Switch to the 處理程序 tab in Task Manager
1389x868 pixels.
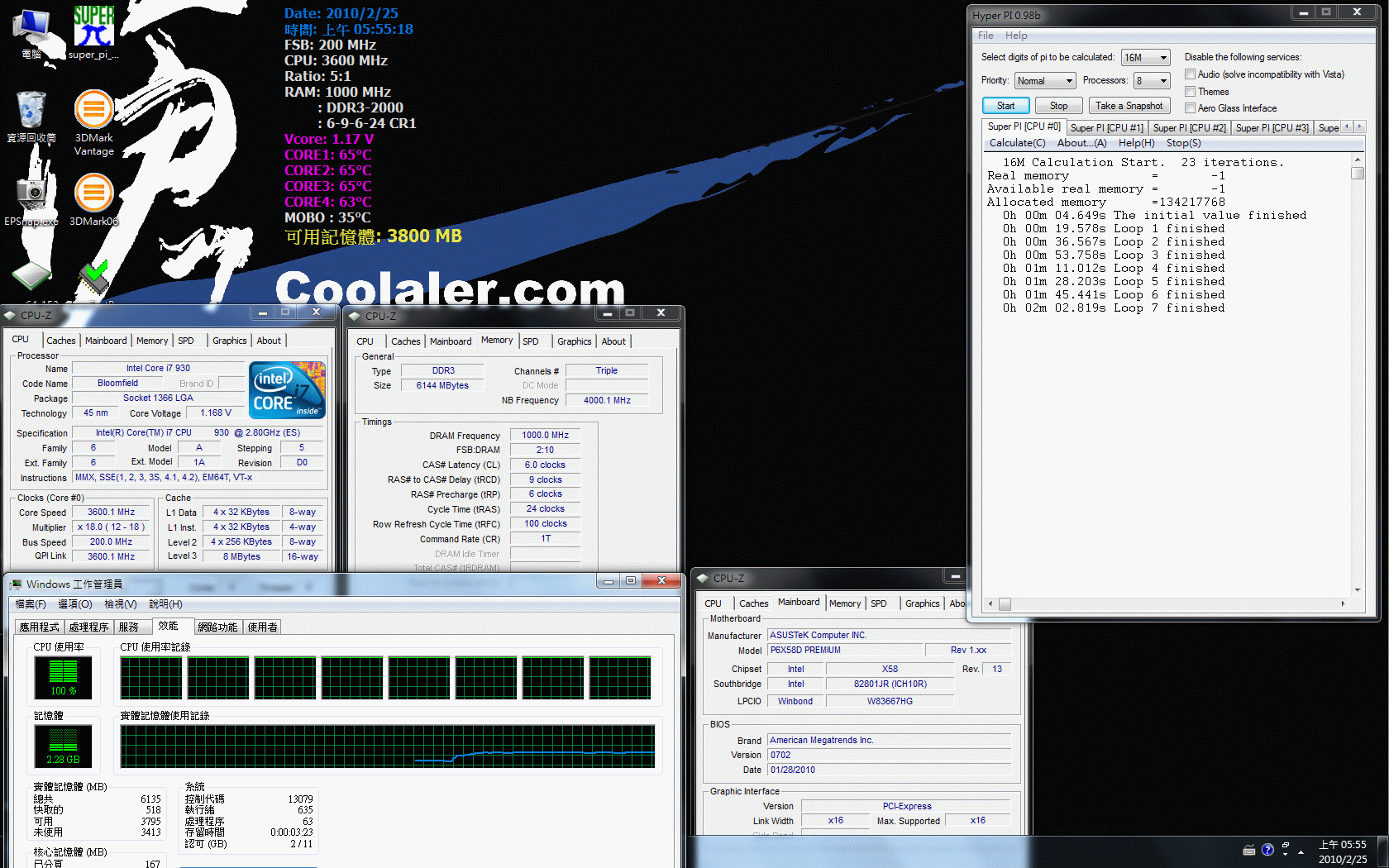pos(89,627)
